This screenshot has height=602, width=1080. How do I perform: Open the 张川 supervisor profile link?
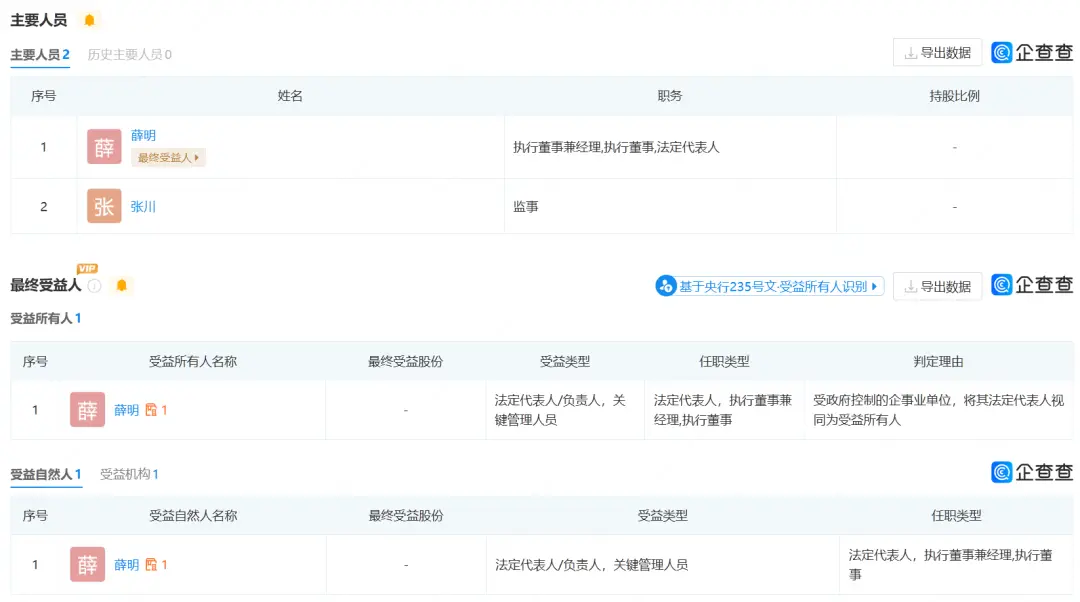point(143,207)
